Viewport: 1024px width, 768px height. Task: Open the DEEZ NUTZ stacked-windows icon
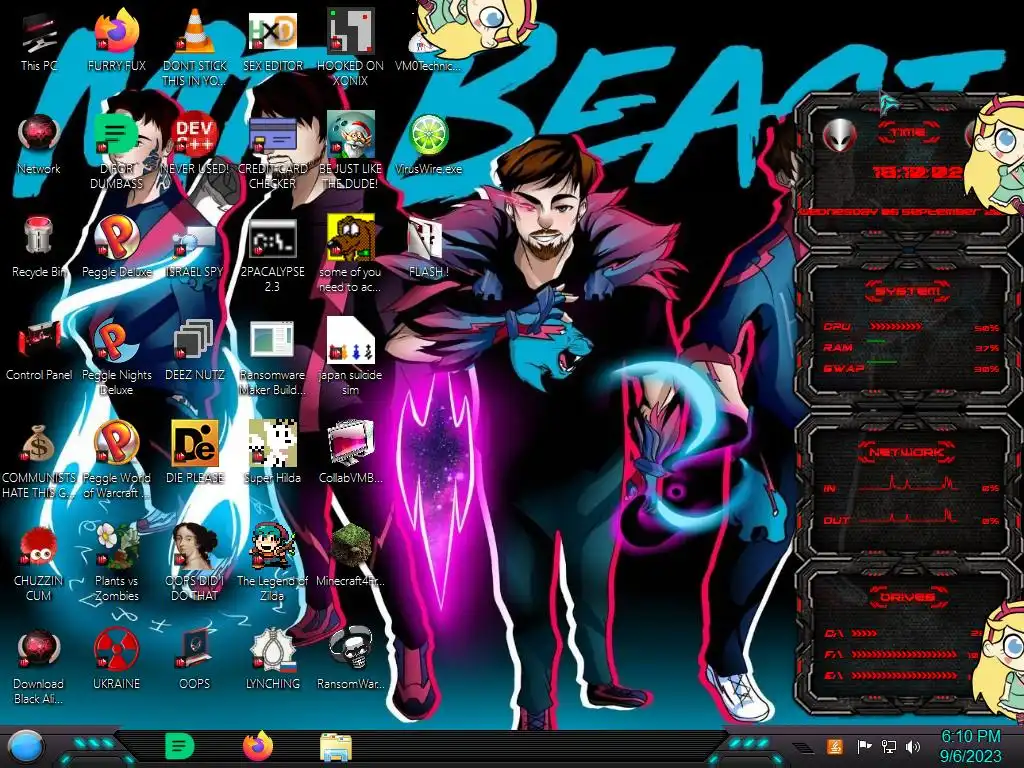point(195,350)
